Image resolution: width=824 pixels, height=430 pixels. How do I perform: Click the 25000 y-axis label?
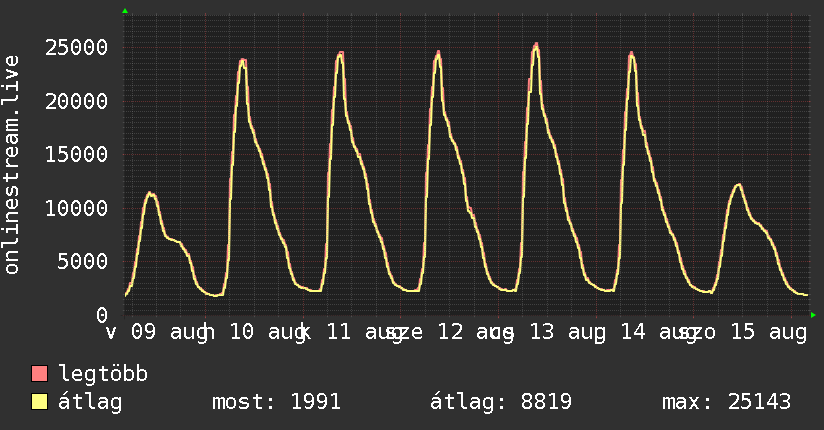[x=76, y=48]
